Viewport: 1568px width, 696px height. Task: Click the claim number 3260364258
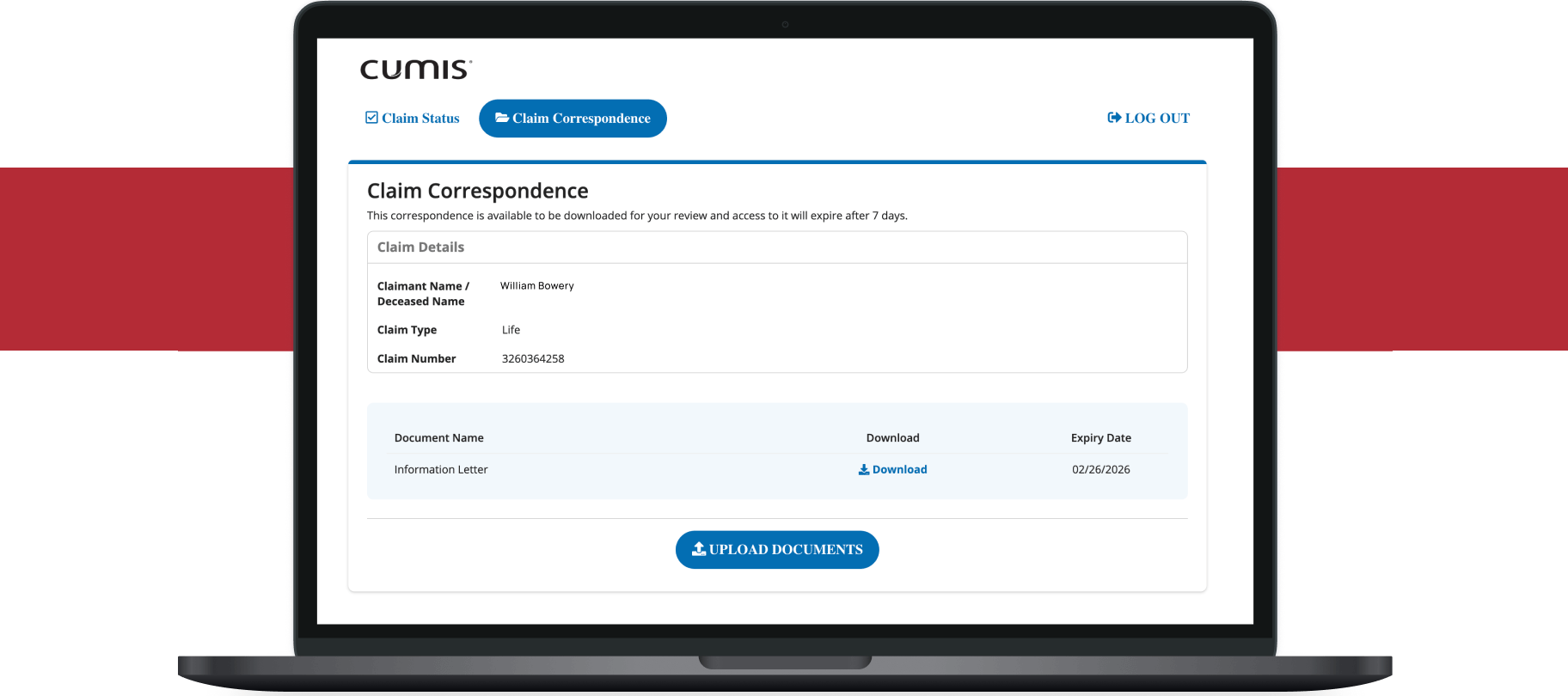pos(533,359)
